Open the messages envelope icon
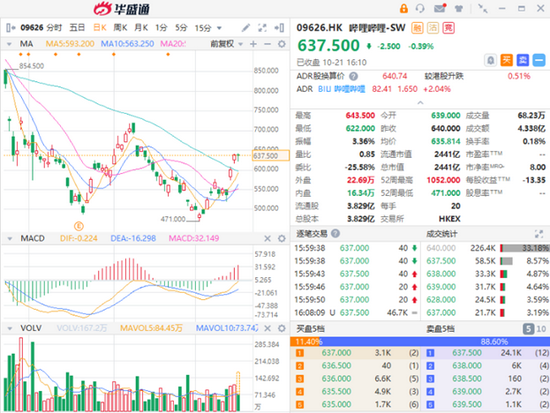 pyautogui.click(x=440, y=8)
